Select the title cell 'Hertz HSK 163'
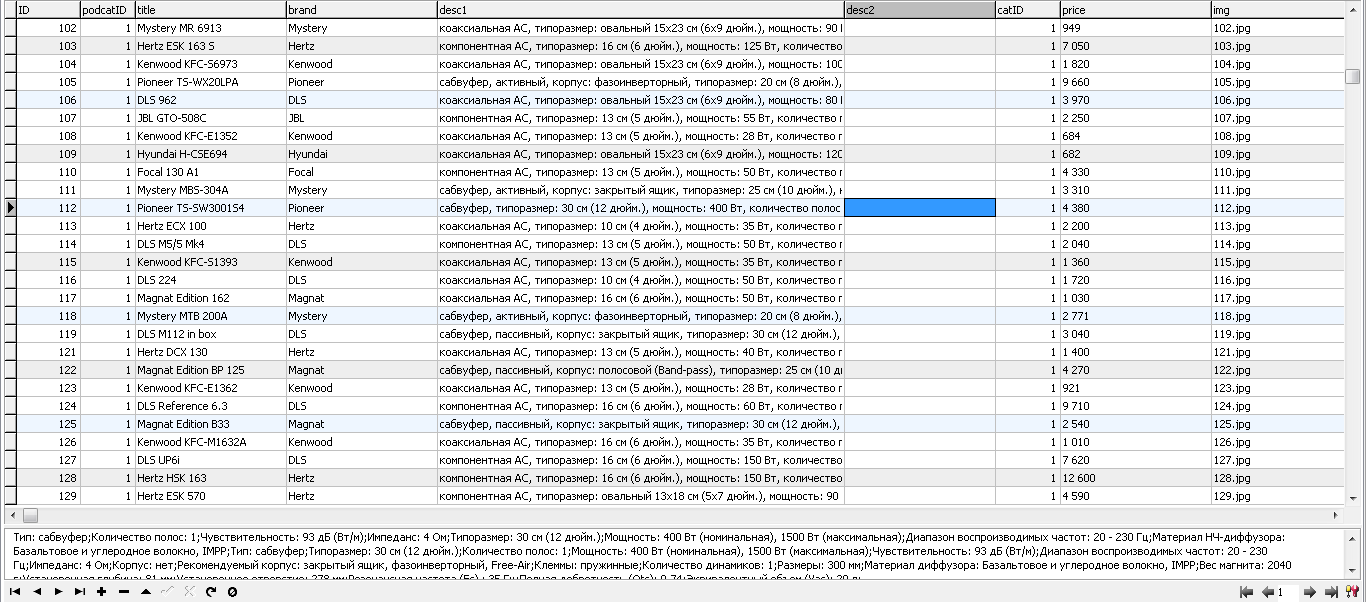Image resolution: width=1366 pixels, height=602 pixels. click(210, 477)
